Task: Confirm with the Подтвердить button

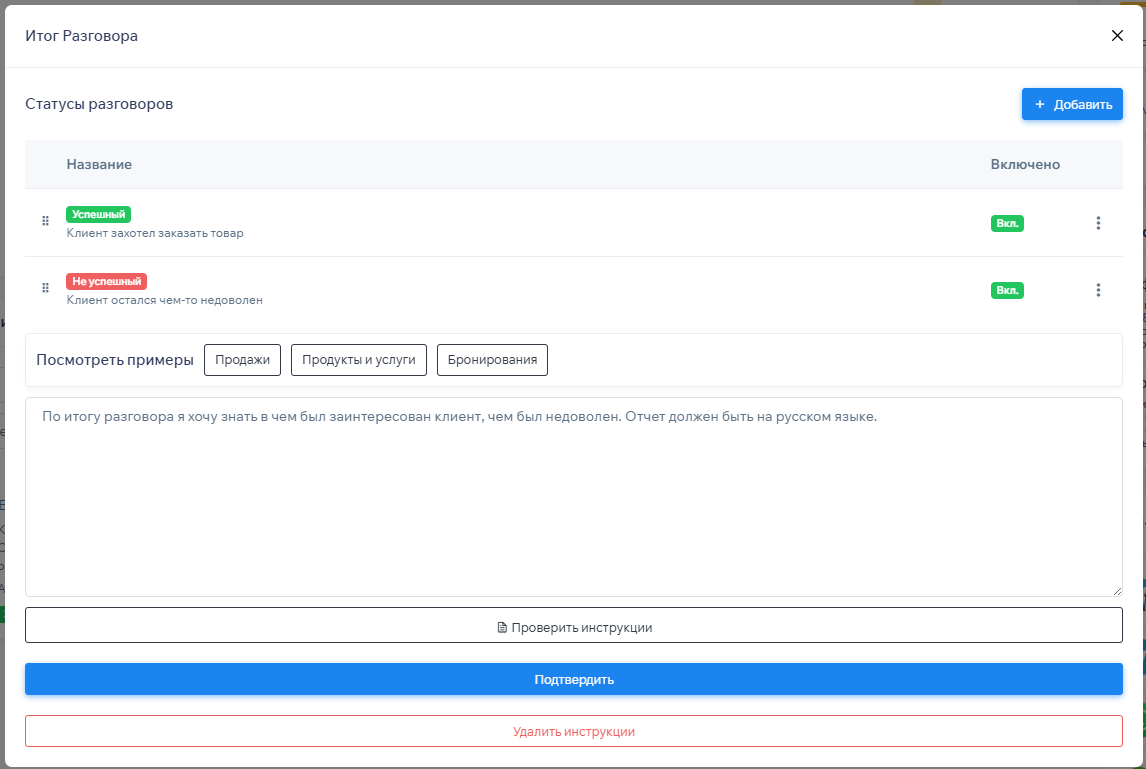Action: [573, 679]
